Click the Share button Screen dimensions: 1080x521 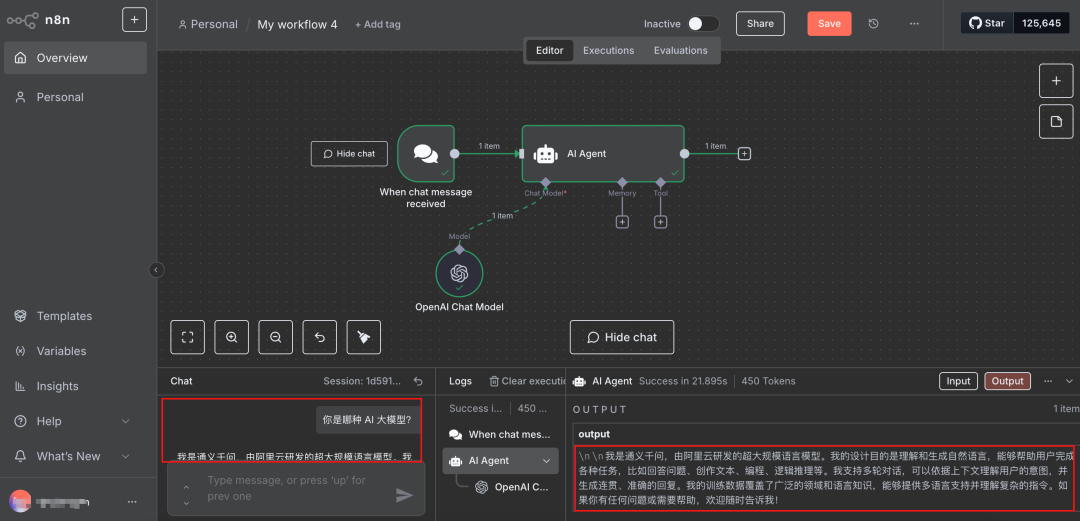[760, 23]
